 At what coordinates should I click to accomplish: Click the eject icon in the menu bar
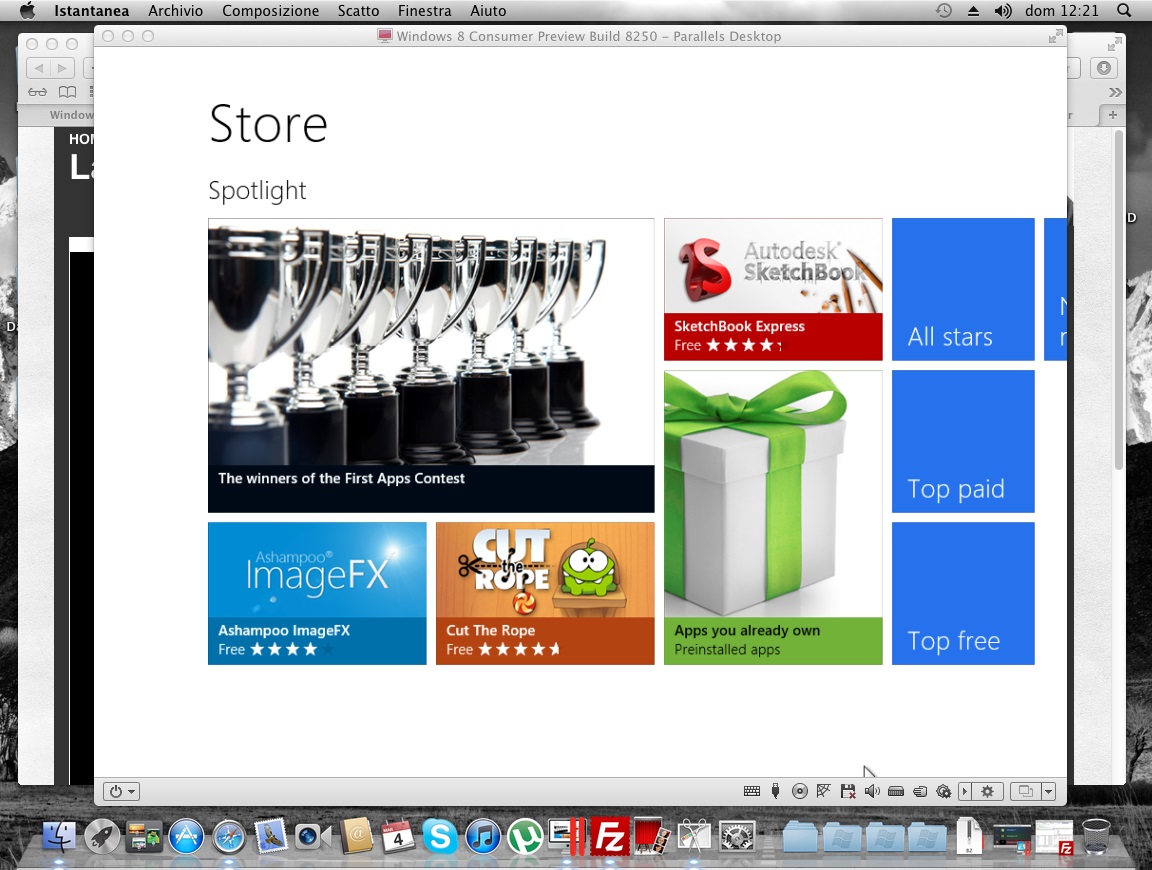point(973,11)
